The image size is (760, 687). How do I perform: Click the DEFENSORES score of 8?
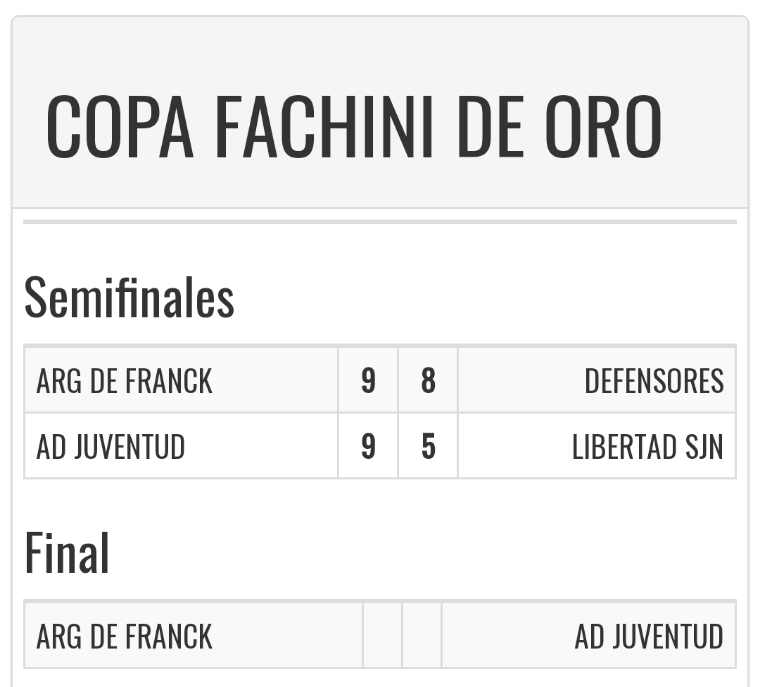[428, 381]
